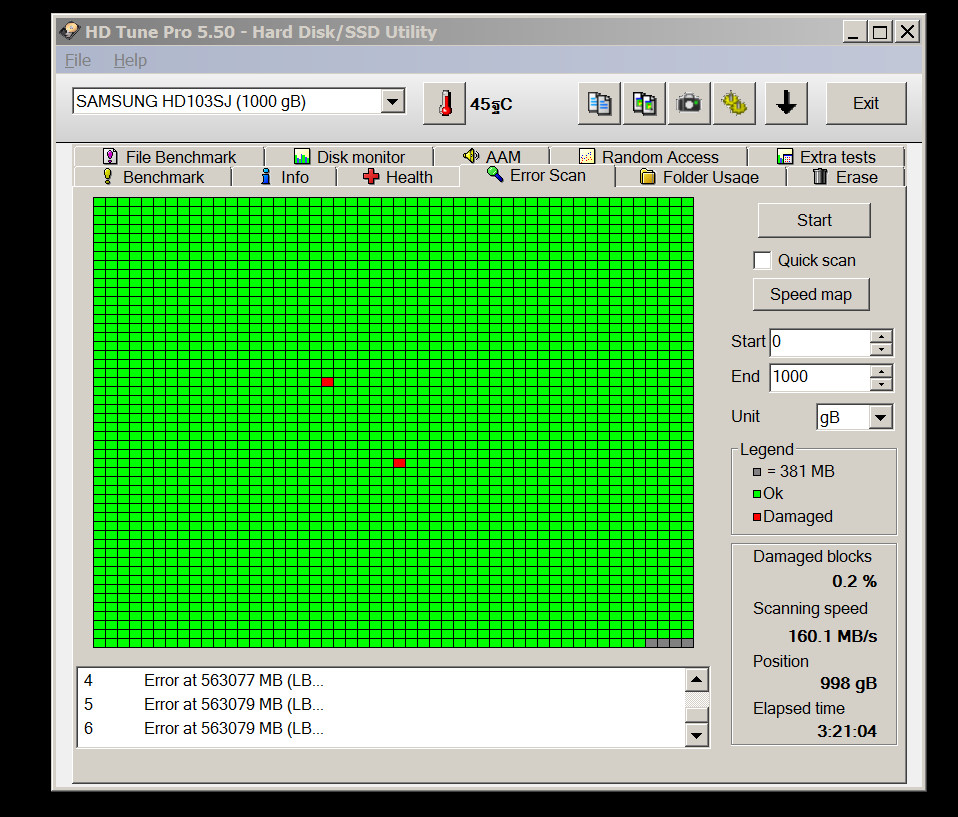Click the 45°C temperature reading

coord(491,104)
